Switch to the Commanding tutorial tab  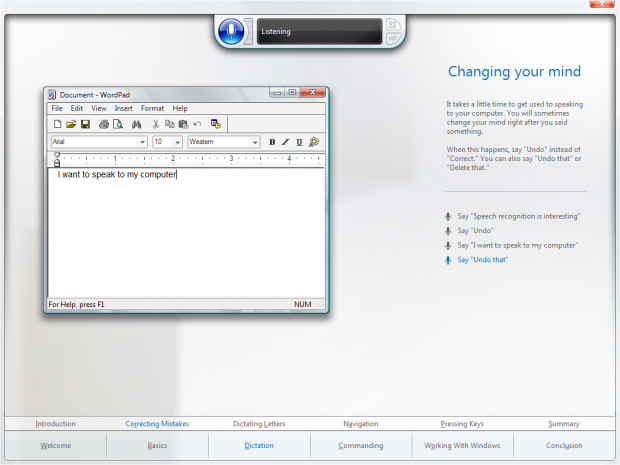click(x=360, y=446)
